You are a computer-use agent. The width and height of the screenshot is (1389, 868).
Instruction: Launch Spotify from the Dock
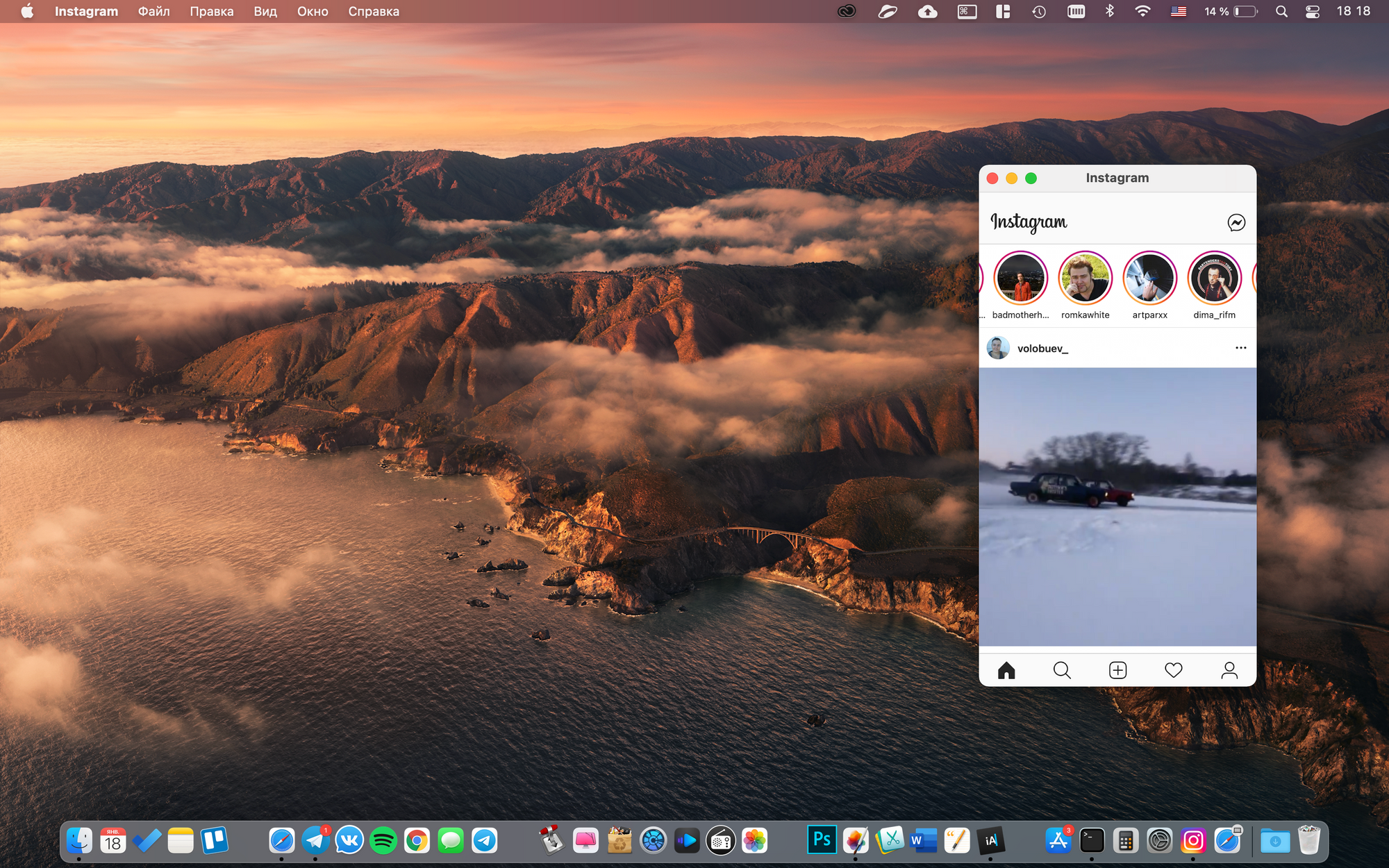click(383, 841)
